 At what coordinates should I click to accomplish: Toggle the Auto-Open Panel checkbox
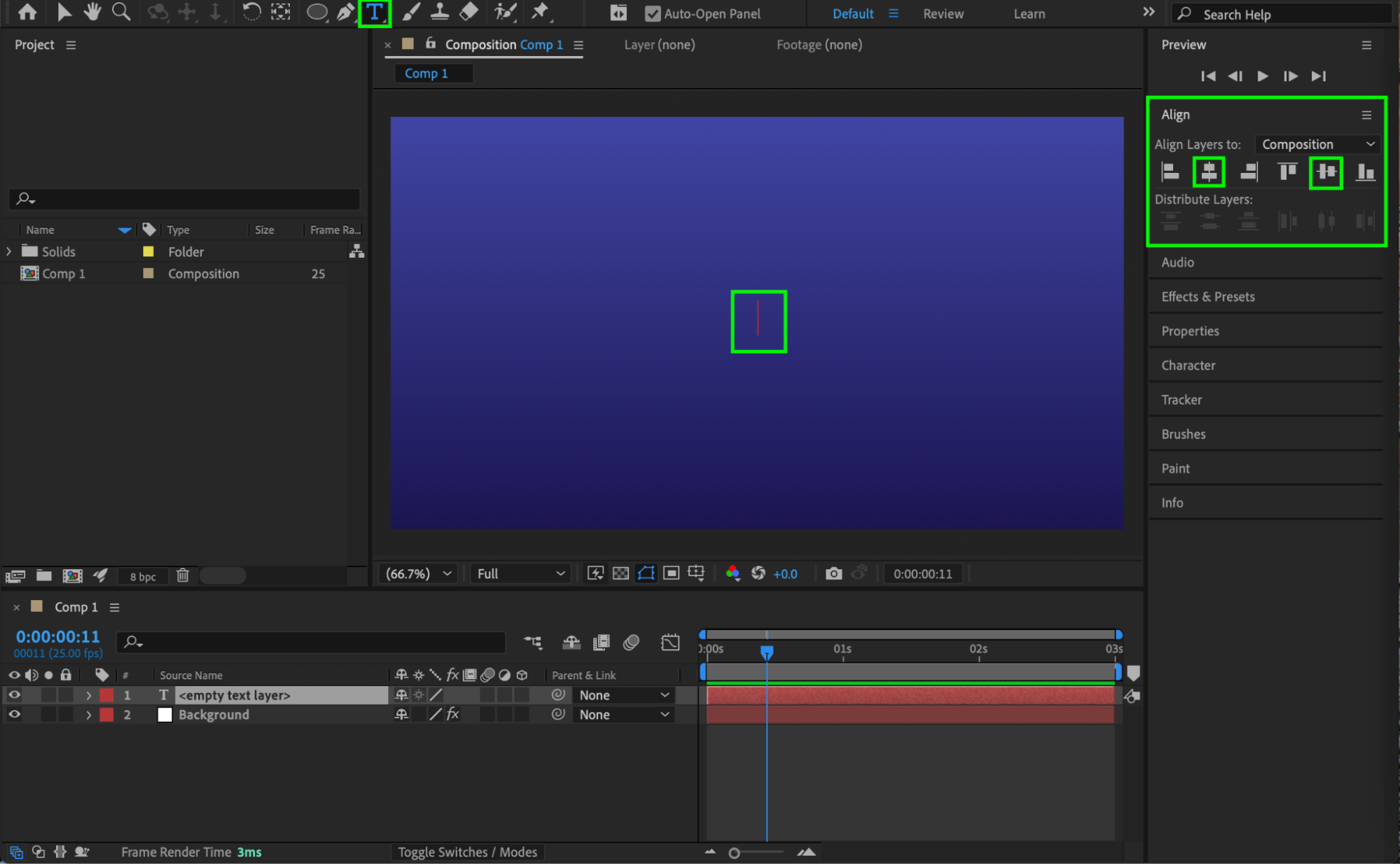click(653, 13)
